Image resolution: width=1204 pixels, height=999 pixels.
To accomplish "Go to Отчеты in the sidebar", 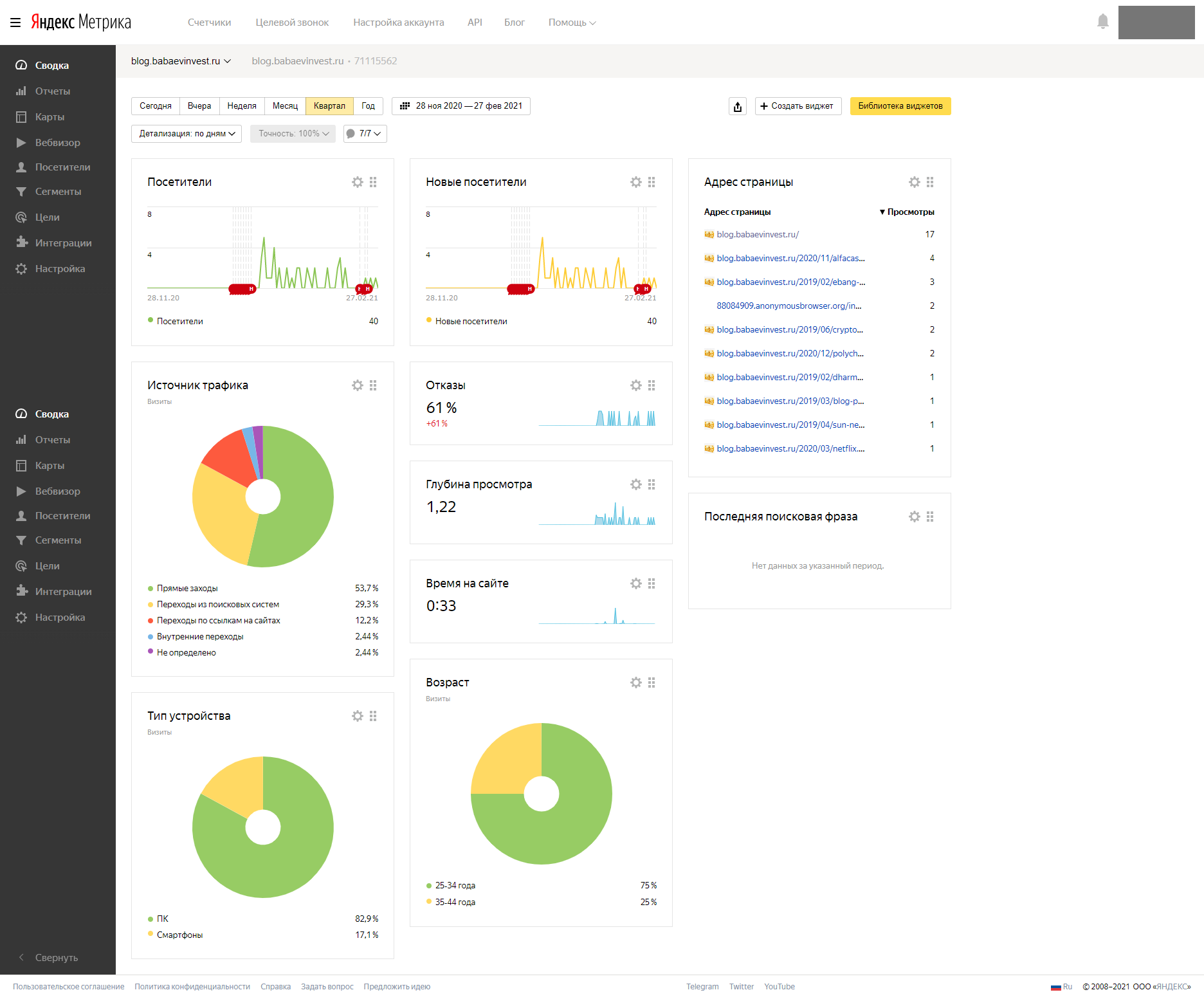I will (x=53, y=91).
